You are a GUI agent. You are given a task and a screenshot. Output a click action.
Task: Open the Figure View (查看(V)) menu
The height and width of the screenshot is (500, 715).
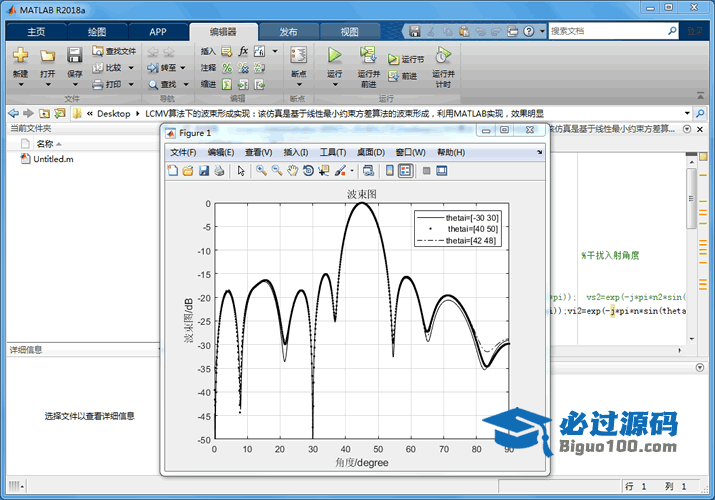tap(259, 152)
